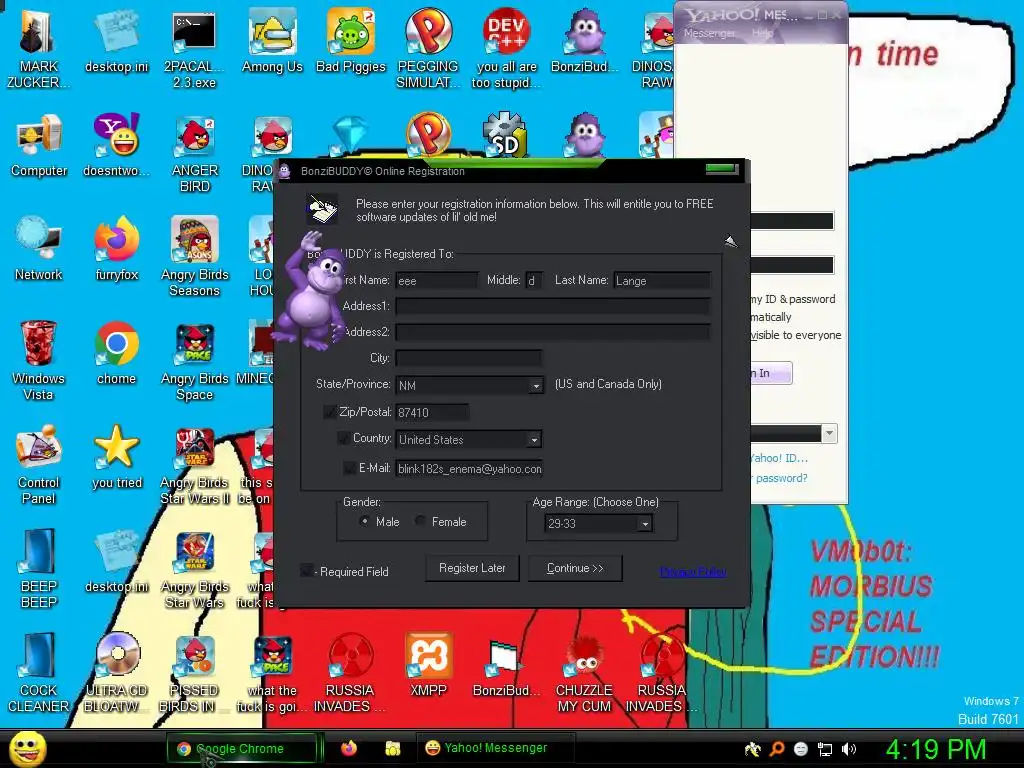The width and height of the screenshot is (1024, 768).
Task: Open the ANGER BIRD desktop icon
Action: coord(194,152)
